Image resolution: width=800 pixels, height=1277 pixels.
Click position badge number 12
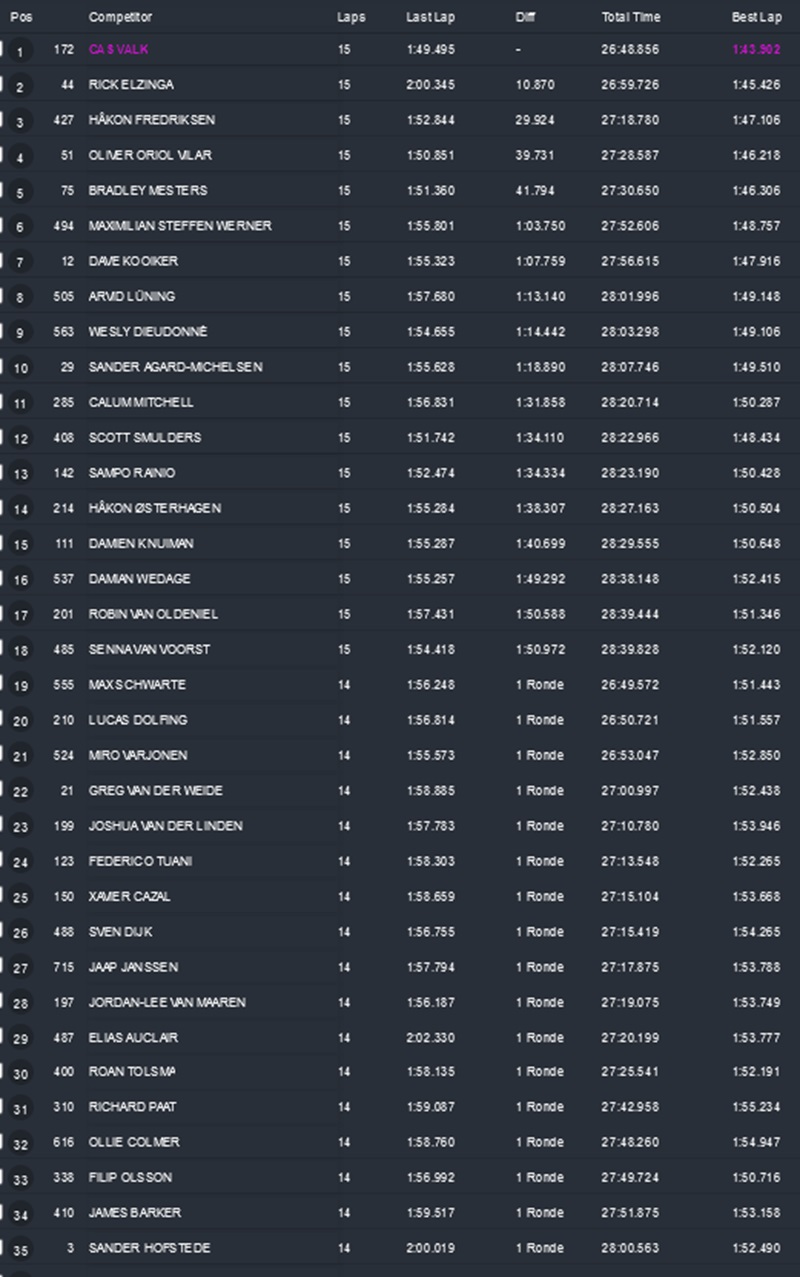21,439
